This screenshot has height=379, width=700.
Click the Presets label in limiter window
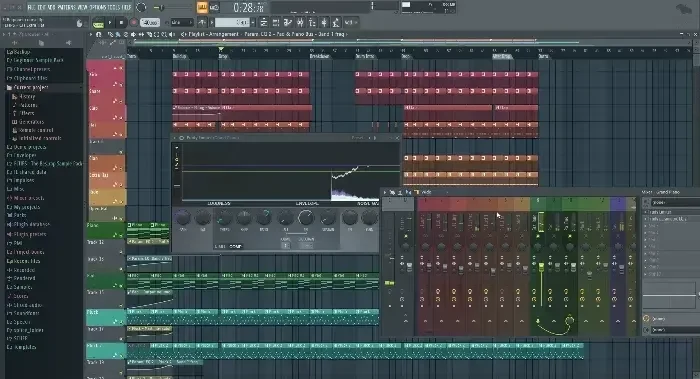tap(357, 138)
